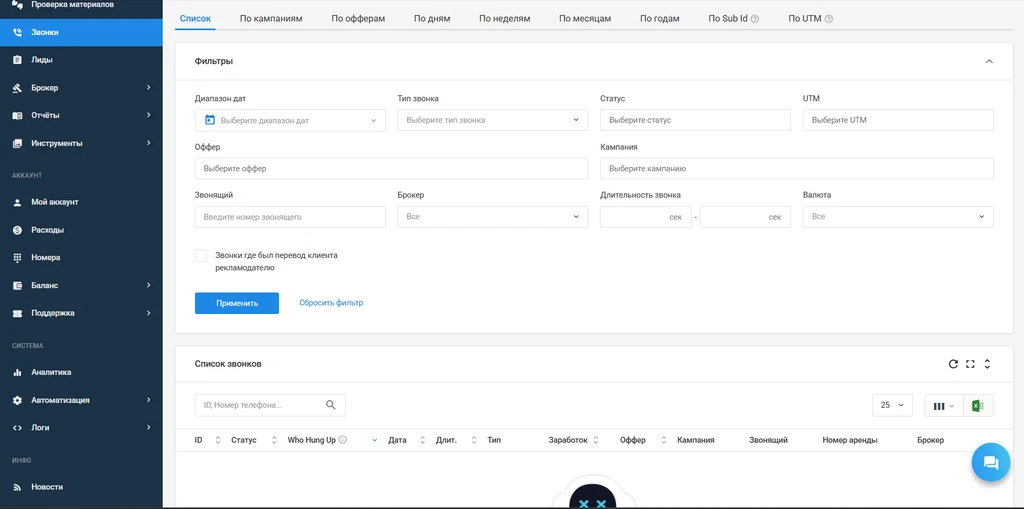Click the ID, phone number search box

(270, 405)
